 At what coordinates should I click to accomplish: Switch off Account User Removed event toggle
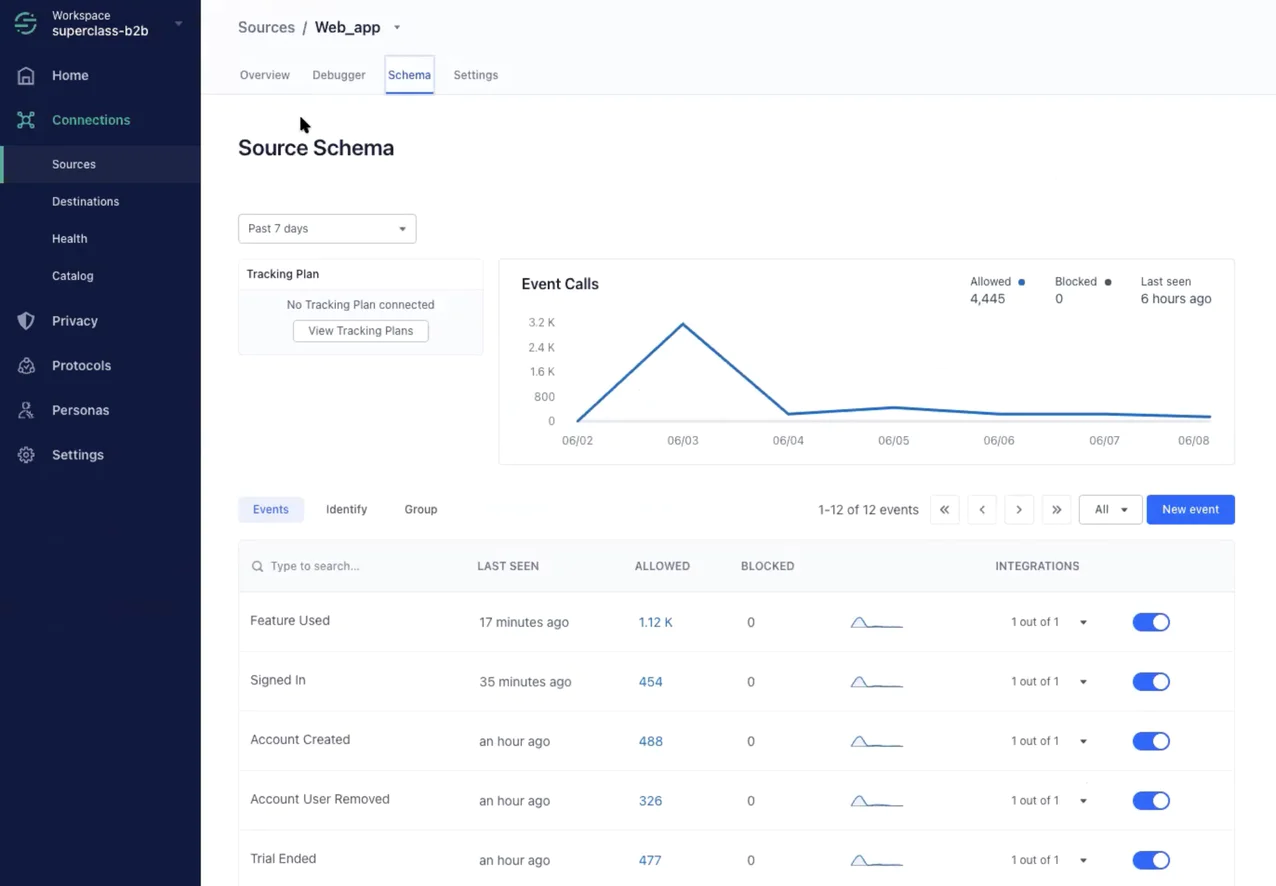point(1151,801)
